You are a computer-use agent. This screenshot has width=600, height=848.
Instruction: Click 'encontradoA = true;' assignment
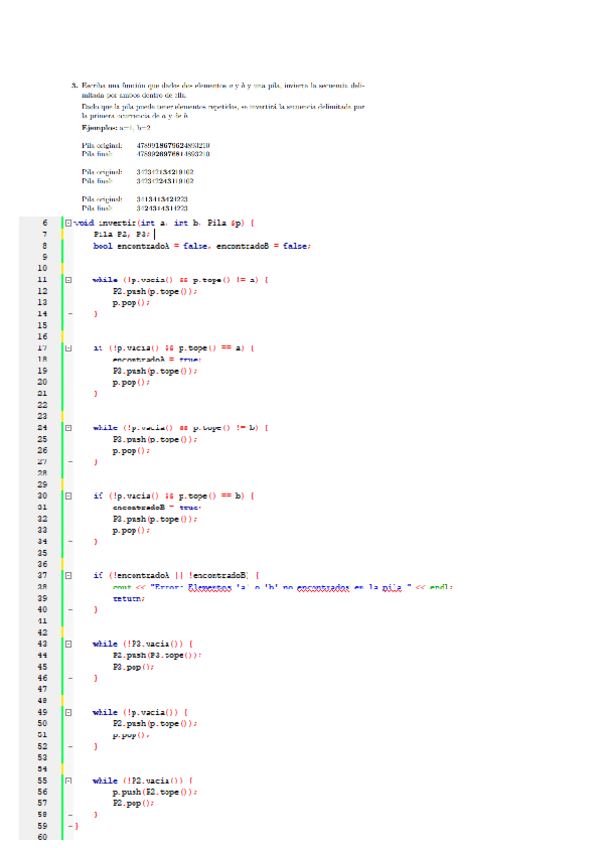point(156,359)
